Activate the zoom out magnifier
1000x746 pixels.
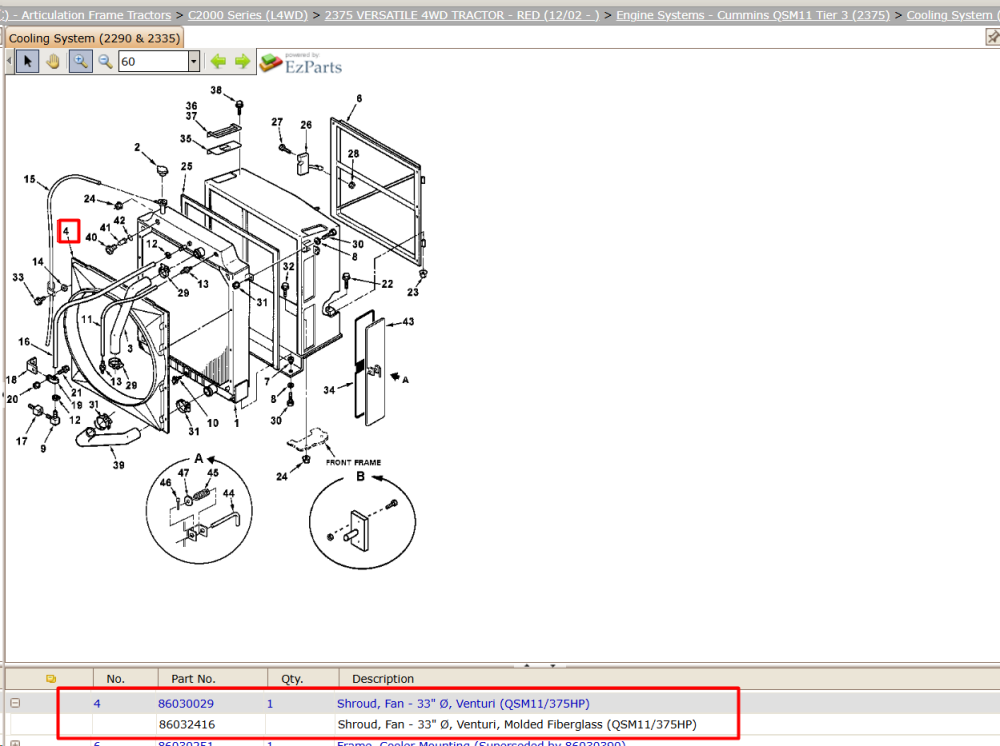[105, 61]
